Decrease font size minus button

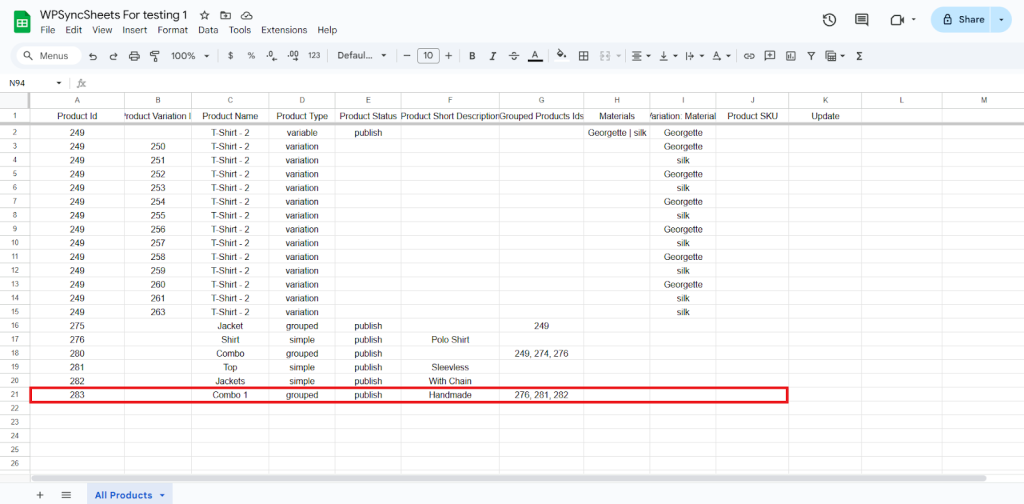pos(407,56)
